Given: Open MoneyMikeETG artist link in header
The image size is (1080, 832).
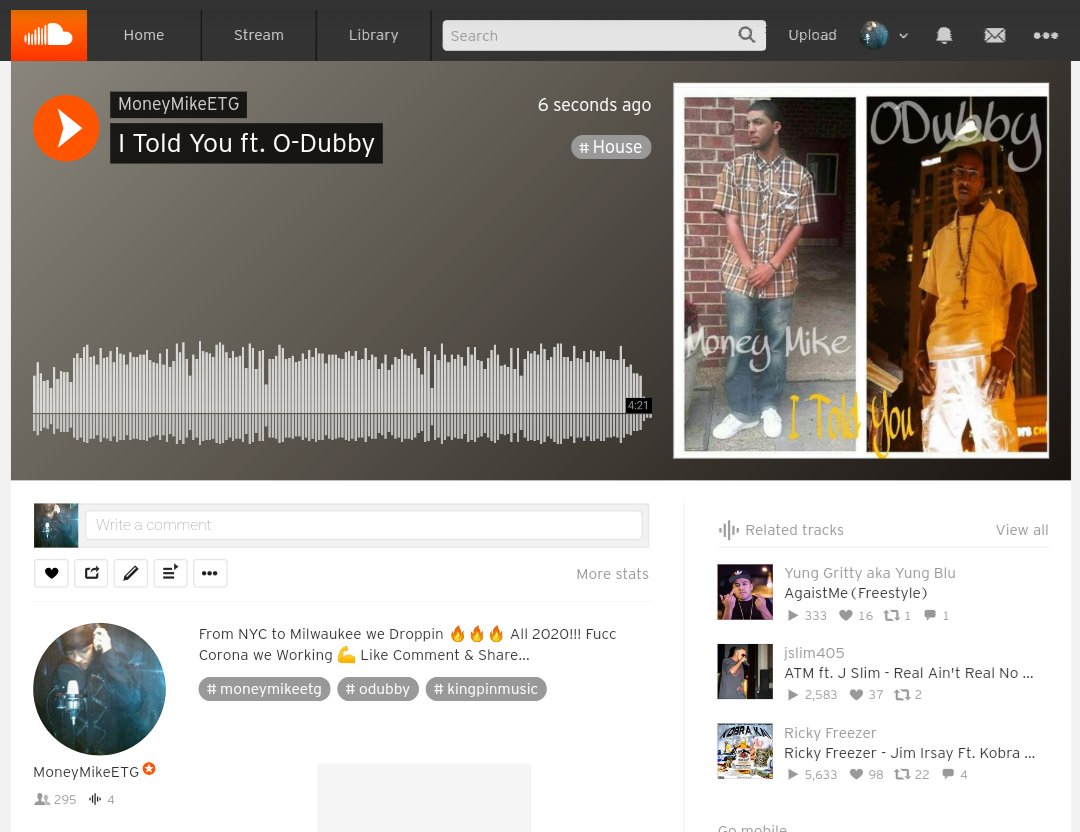Looking at the screenshot, I should coord(178,104).
